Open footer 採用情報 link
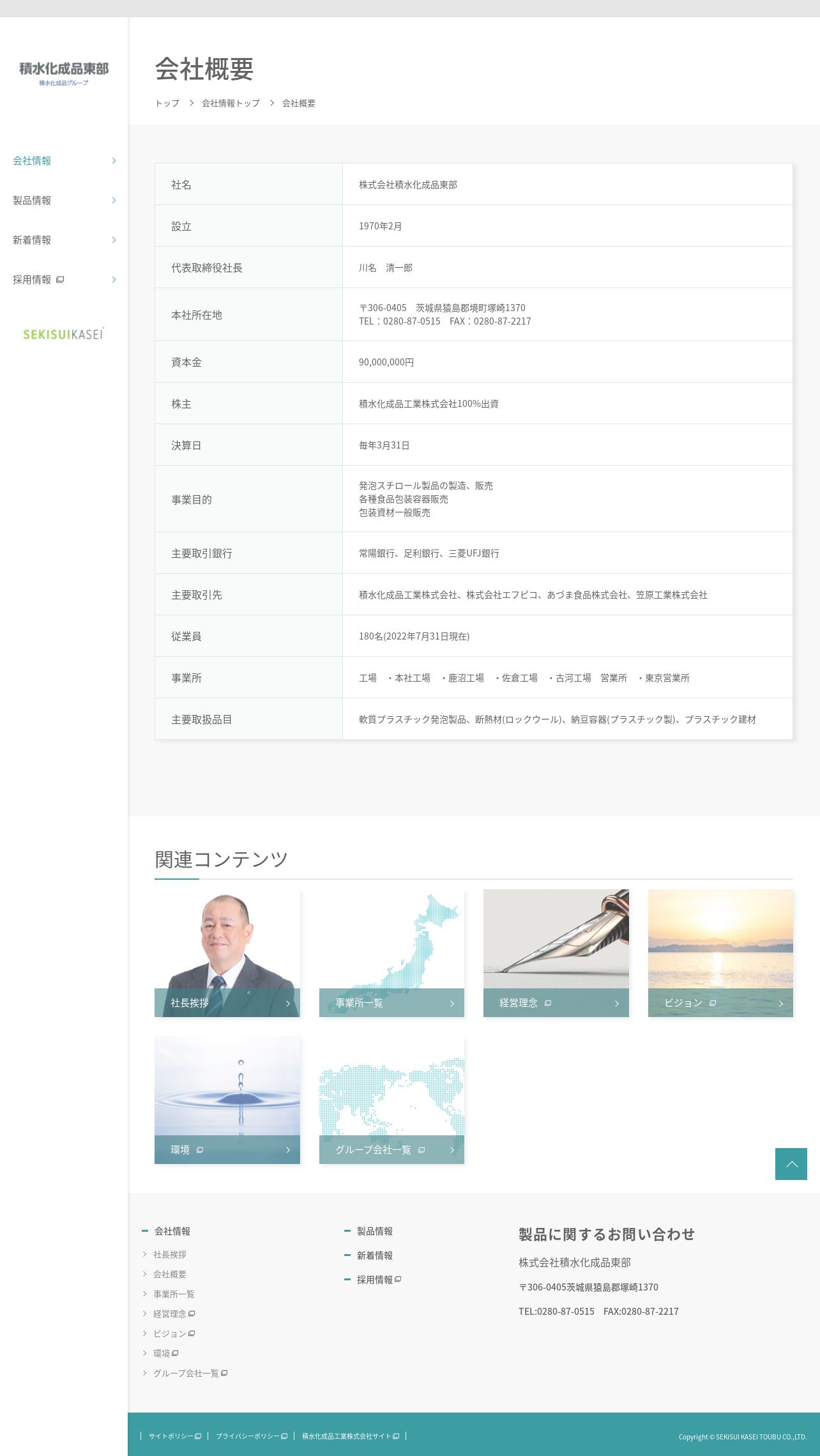820x1456 pixels. click(x=375, y=1280)
